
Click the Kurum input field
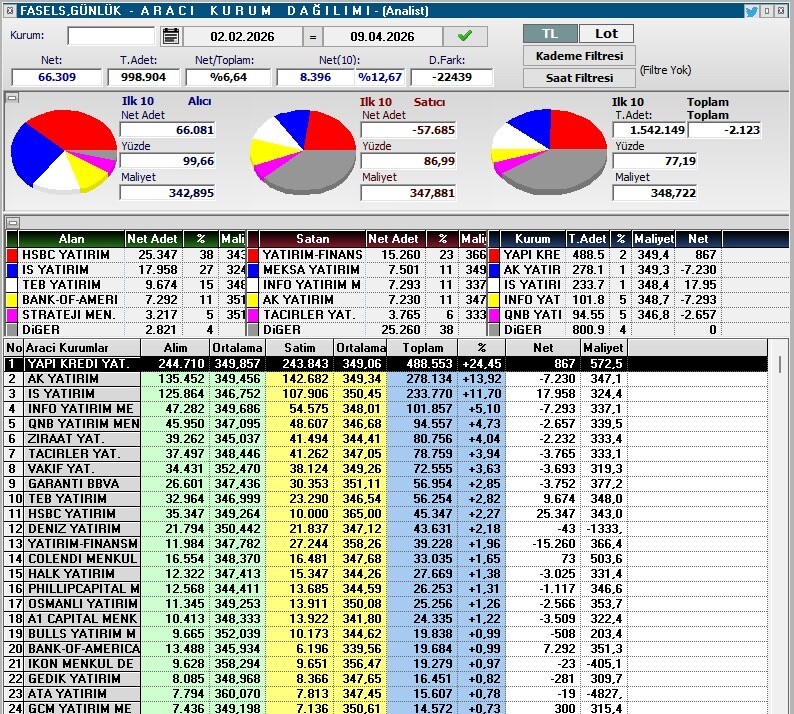click(111, 37)
